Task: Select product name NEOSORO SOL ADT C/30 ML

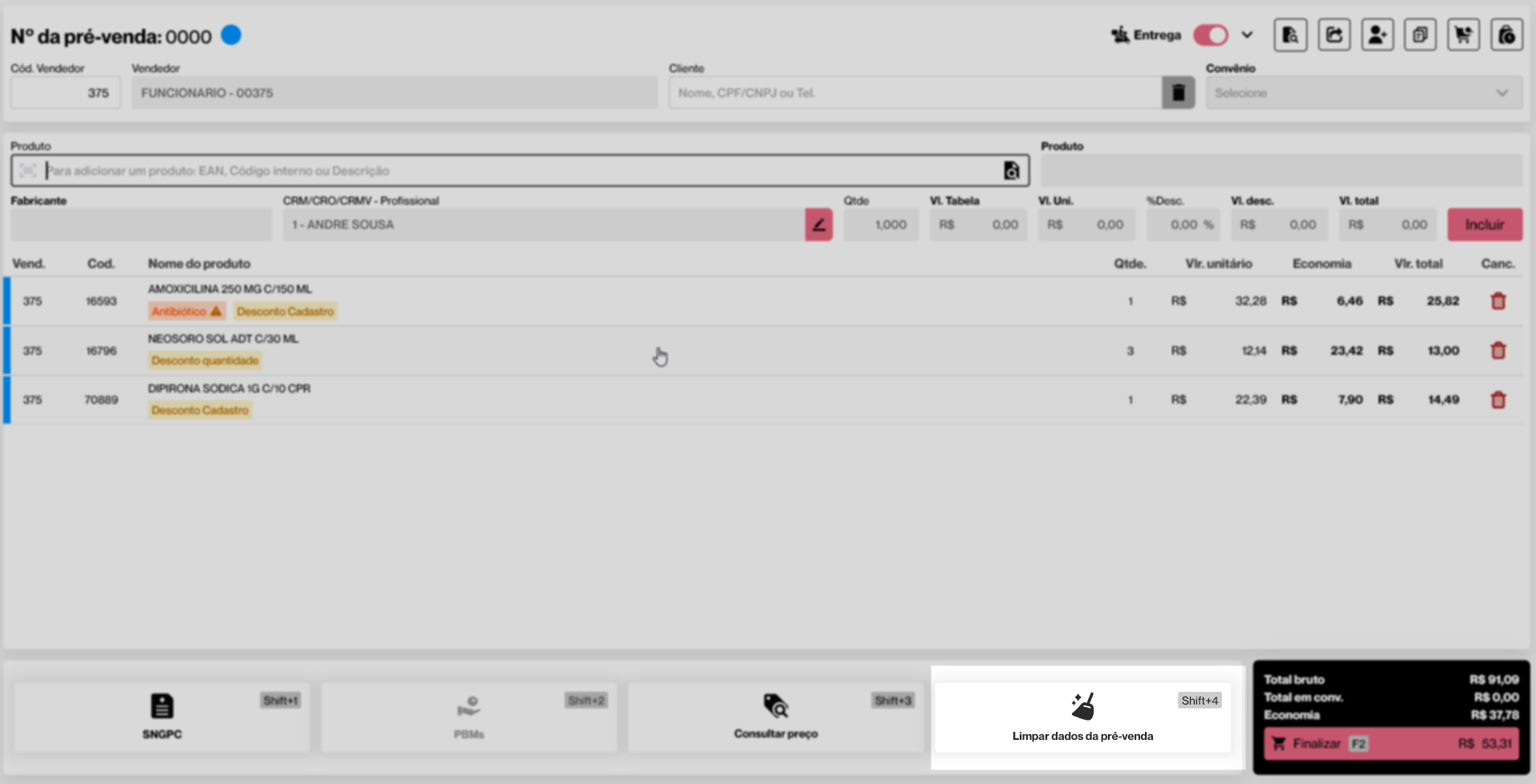Action: tap(222, 339)
